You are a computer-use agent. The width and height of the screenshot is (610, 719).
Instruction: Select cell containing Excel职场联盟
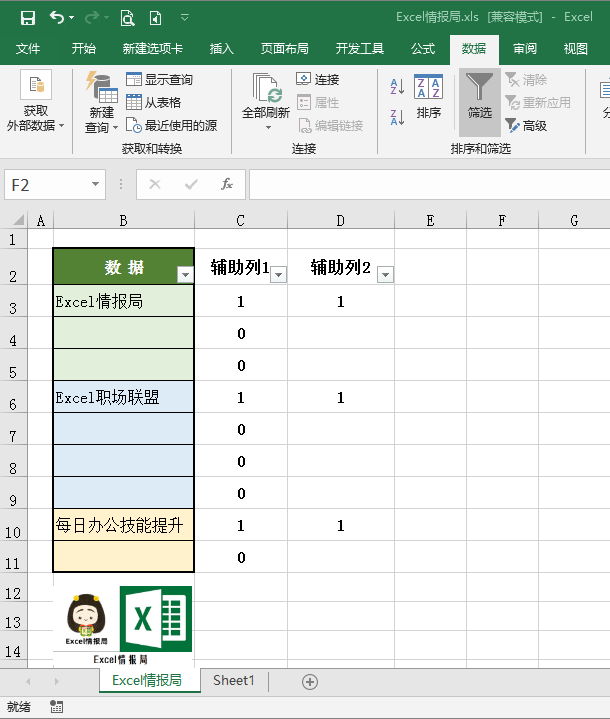coord(123,397)
